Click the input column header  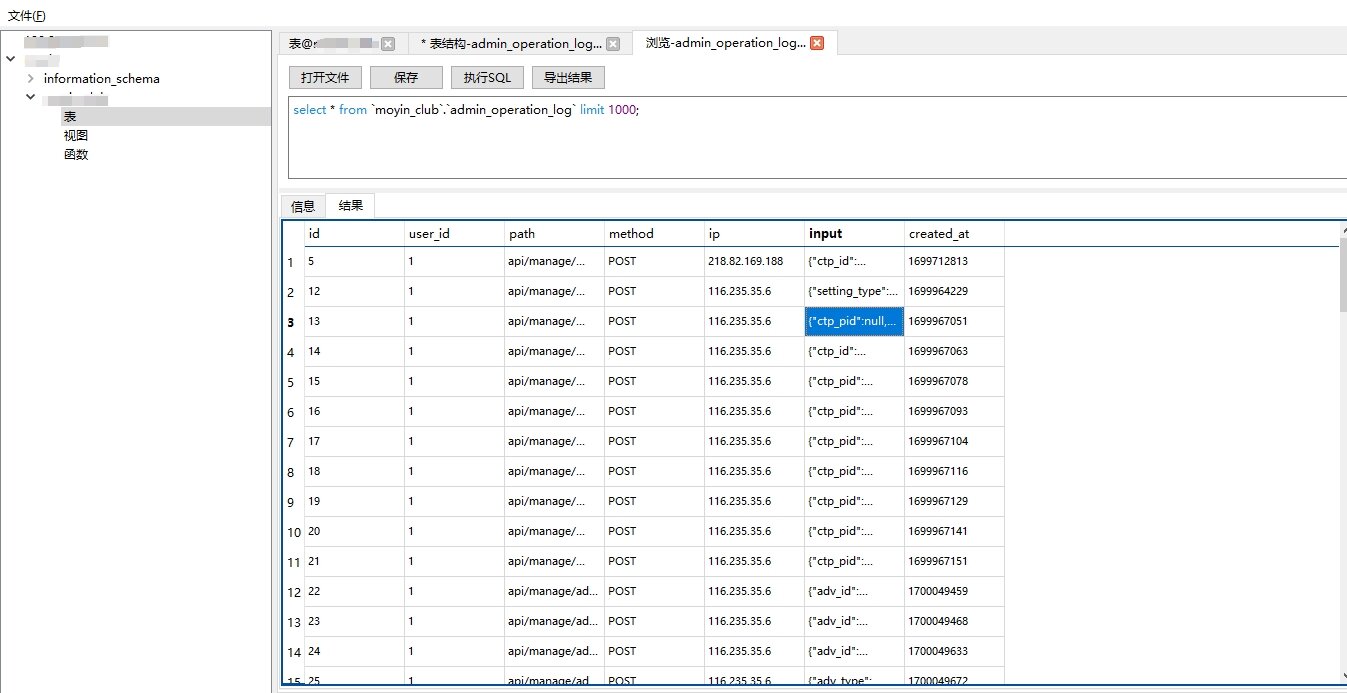[x=854, y=234]
